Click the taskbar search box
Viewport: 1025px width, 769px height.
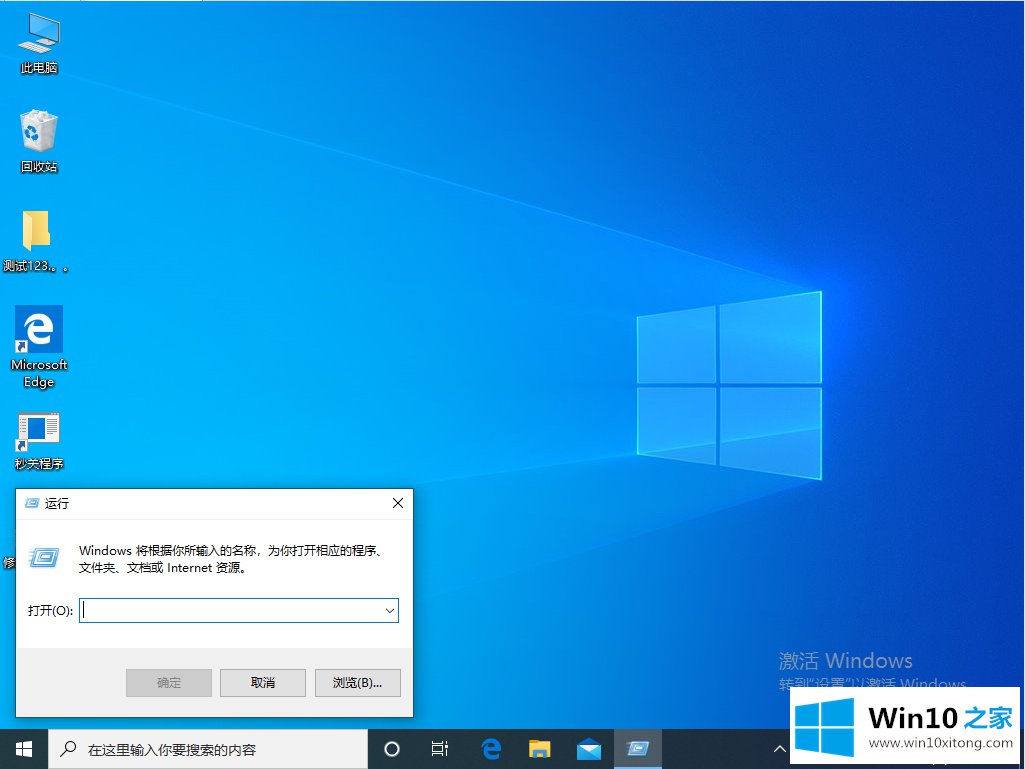208,749
